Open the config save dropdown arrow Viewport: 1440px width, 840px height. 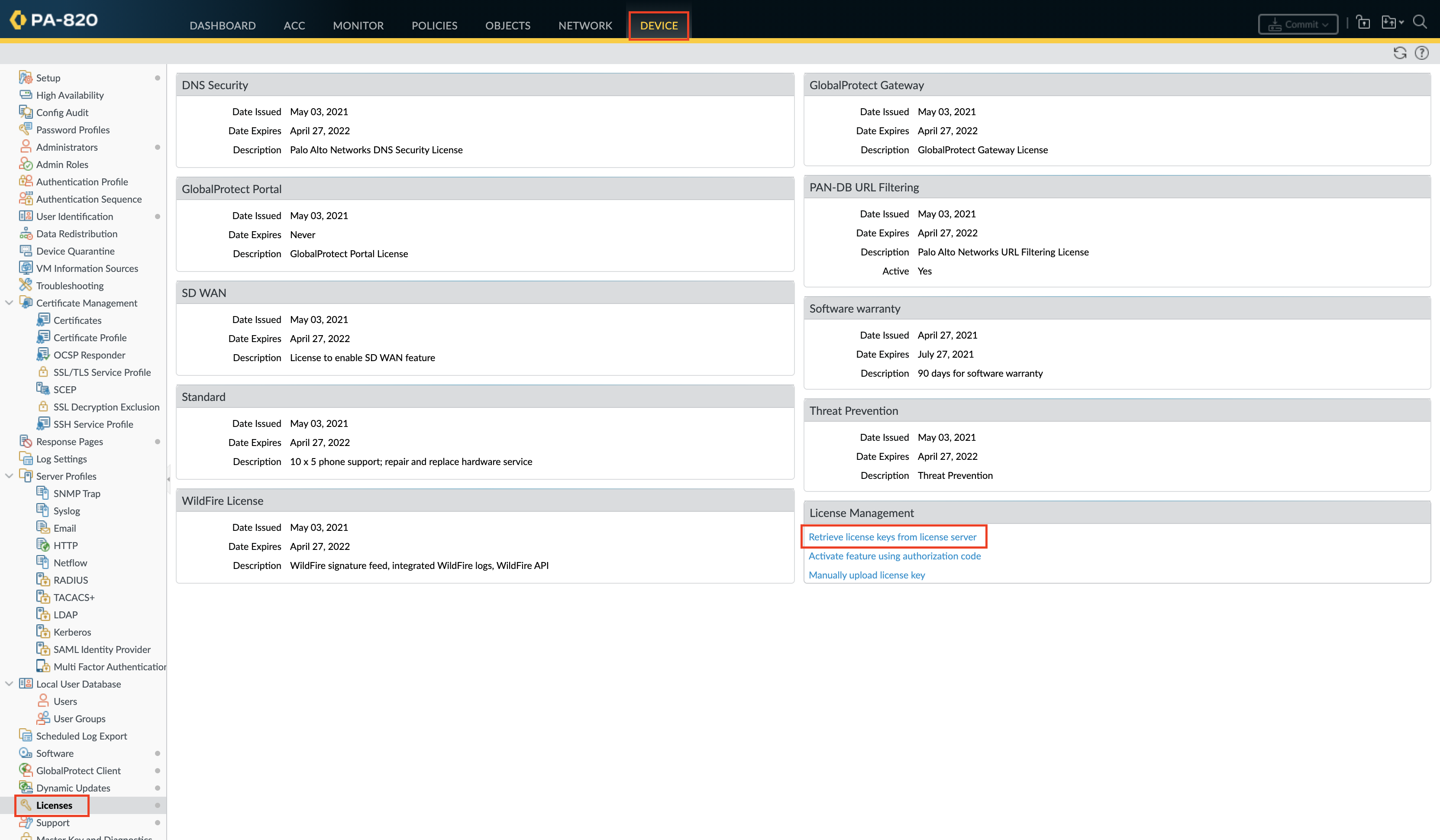point(1401,23)
